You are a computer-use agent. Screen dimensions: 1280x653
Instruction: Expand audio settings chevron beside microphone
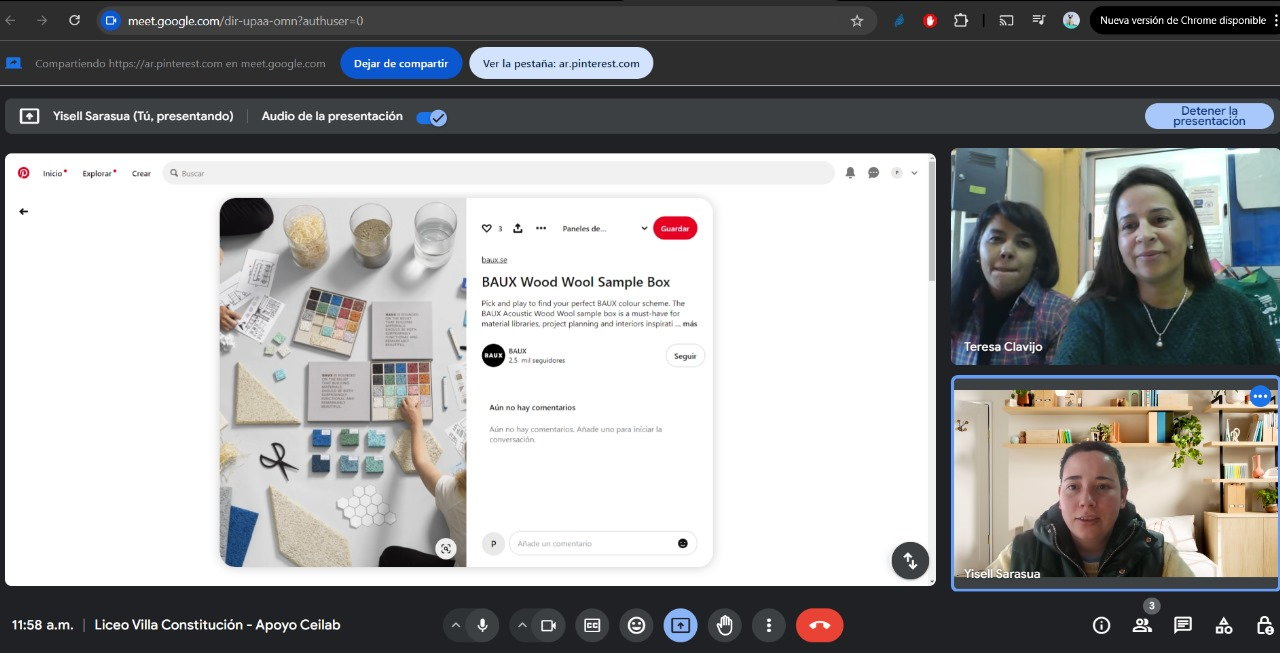click(456, 625)
